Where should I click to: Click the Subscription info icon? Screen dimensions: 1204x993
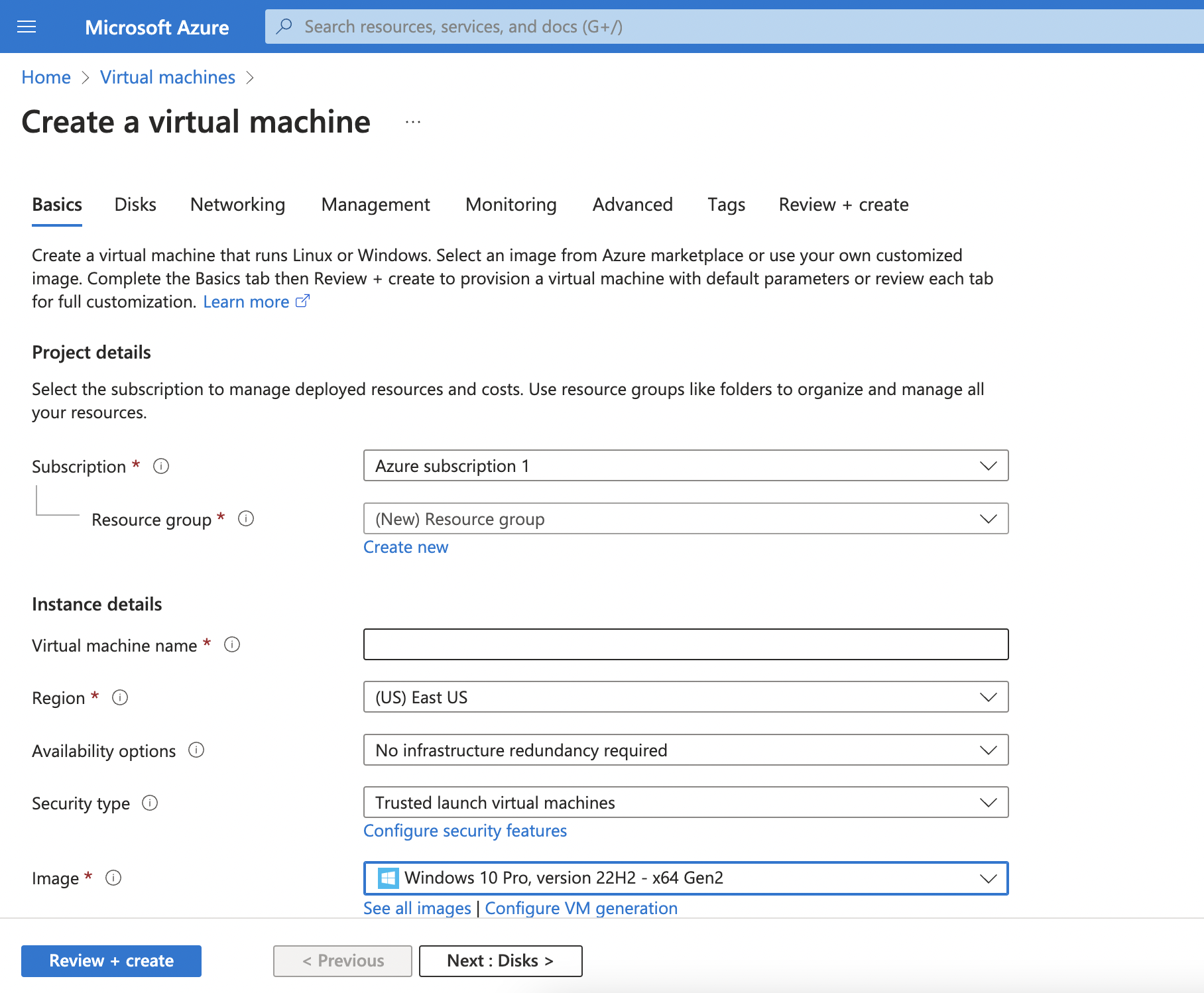point(160,466)
